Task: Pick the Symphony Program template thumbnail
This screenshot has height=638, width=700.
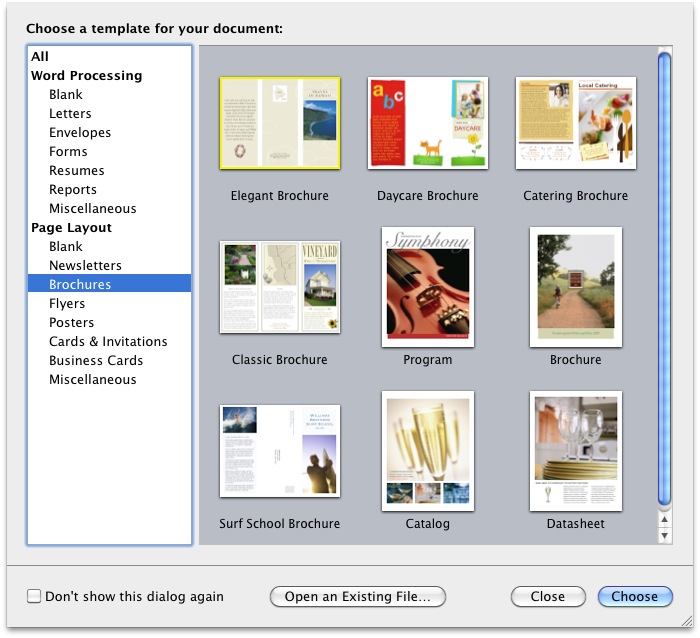Action: pos(428,287)
